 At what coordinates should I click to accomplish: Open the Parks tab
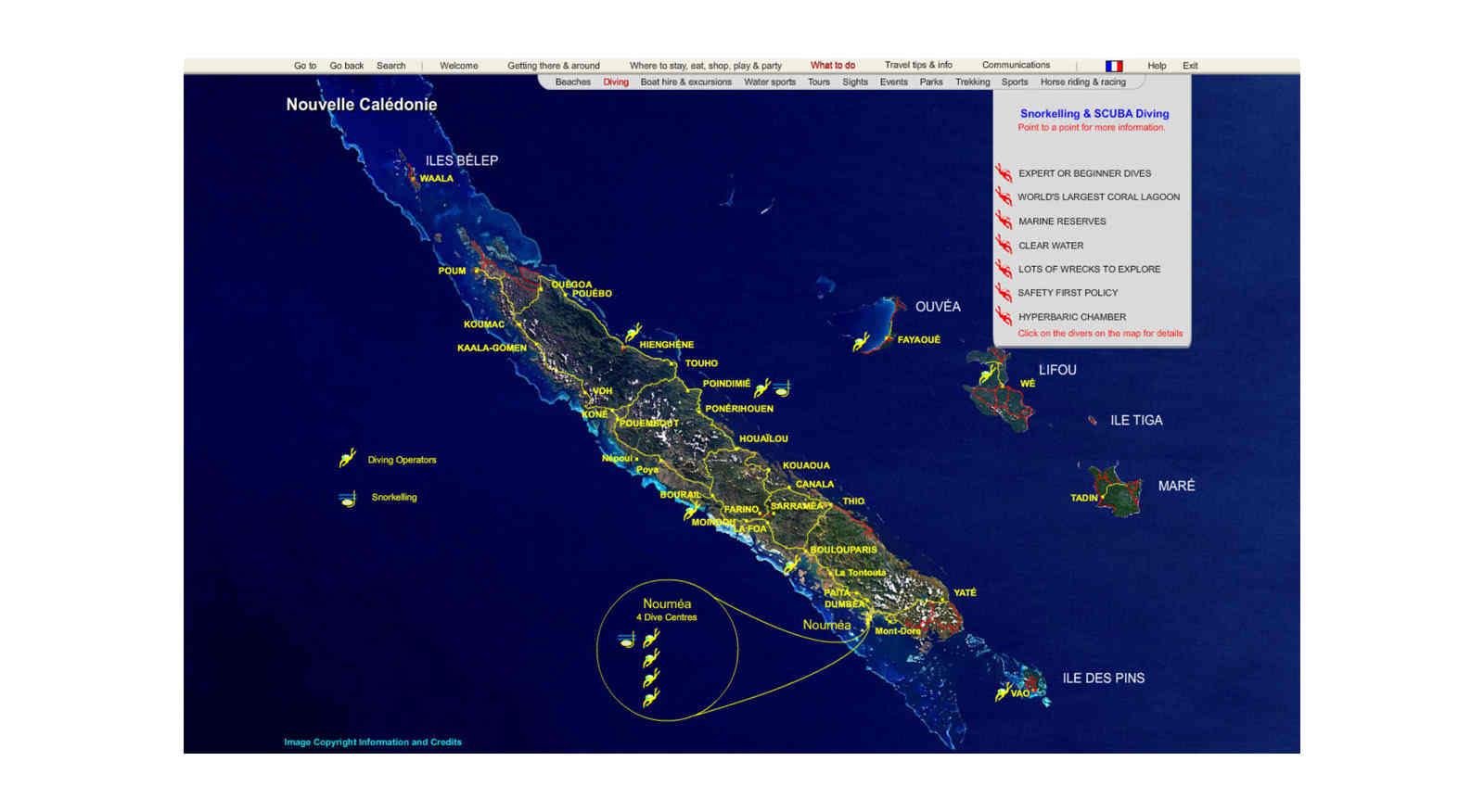(x=931, y=82)
